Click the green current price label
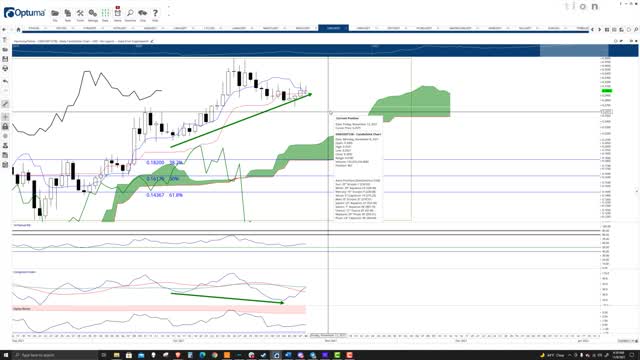640x360 pixels. (x=607, y=91)
